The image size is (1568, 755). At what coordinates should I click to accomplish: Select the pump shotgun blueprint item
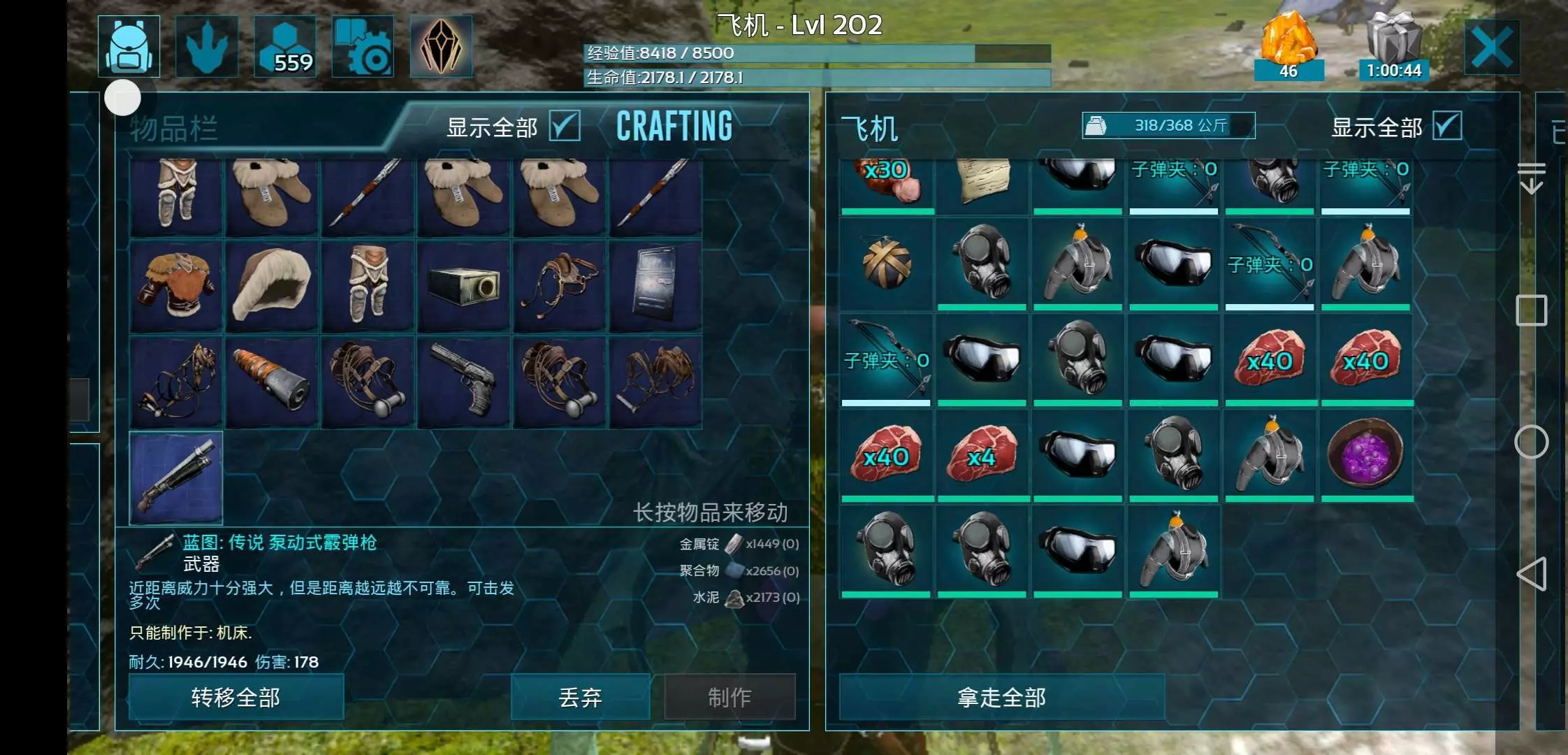click(176, 478)
